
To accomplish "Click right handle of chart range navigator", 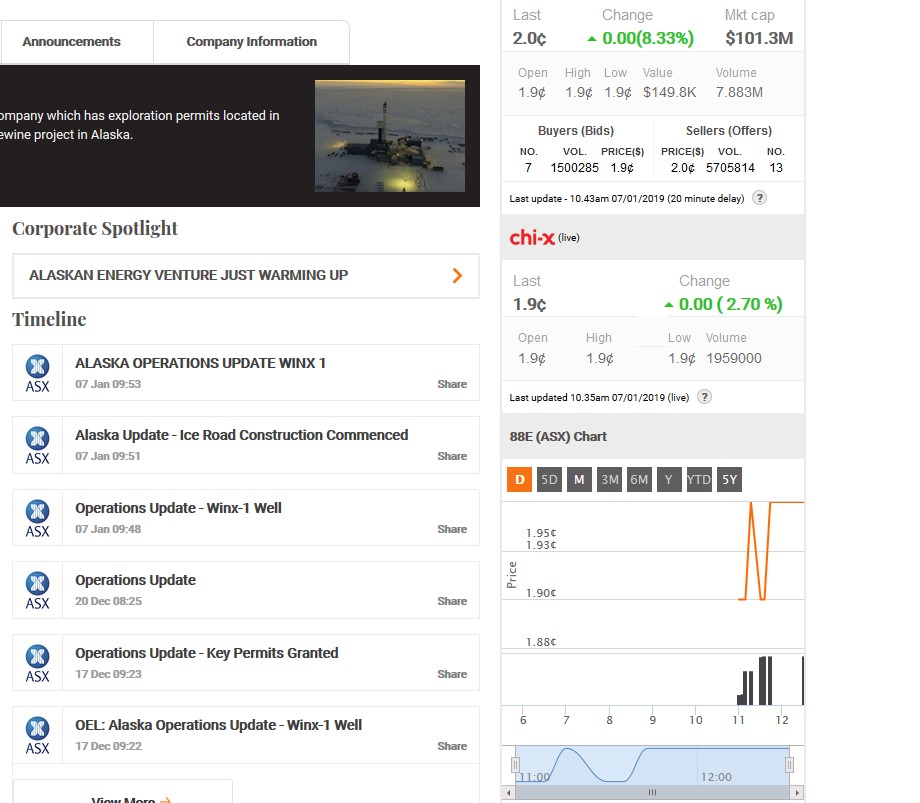I will pyautogui.click(x=790, y=764).
